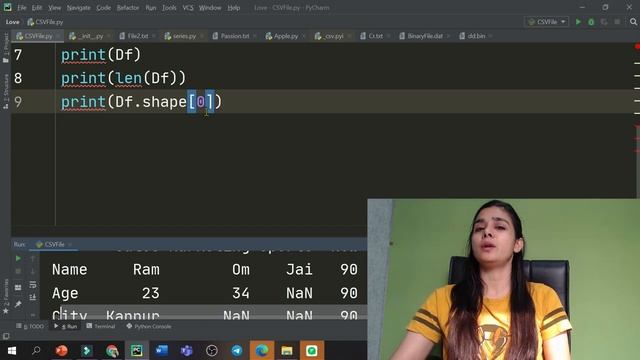640x360 pixels.
Task: Open Windows taskbar search
Action: click(x=36, y=351)
